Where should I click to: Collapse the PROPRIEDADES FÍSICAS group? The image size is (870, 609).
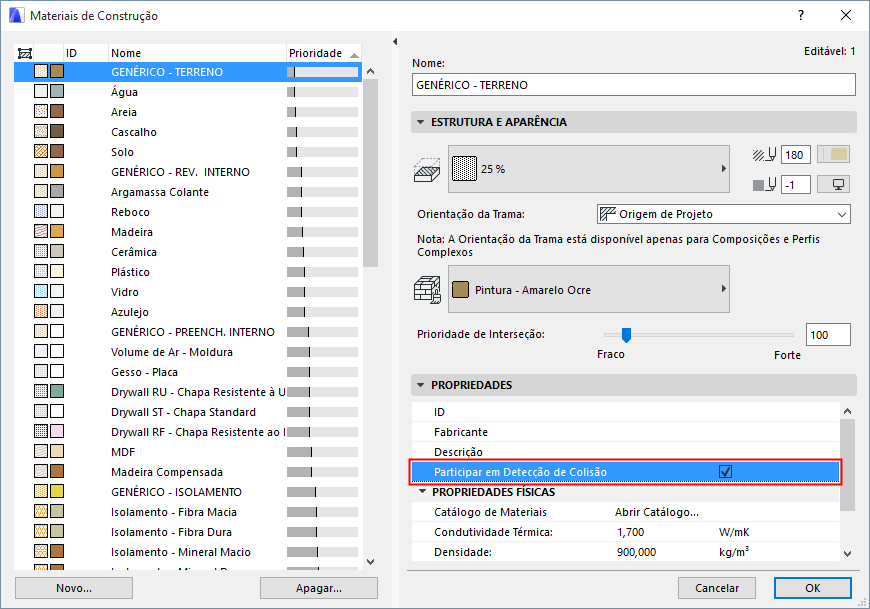point(423,491)
